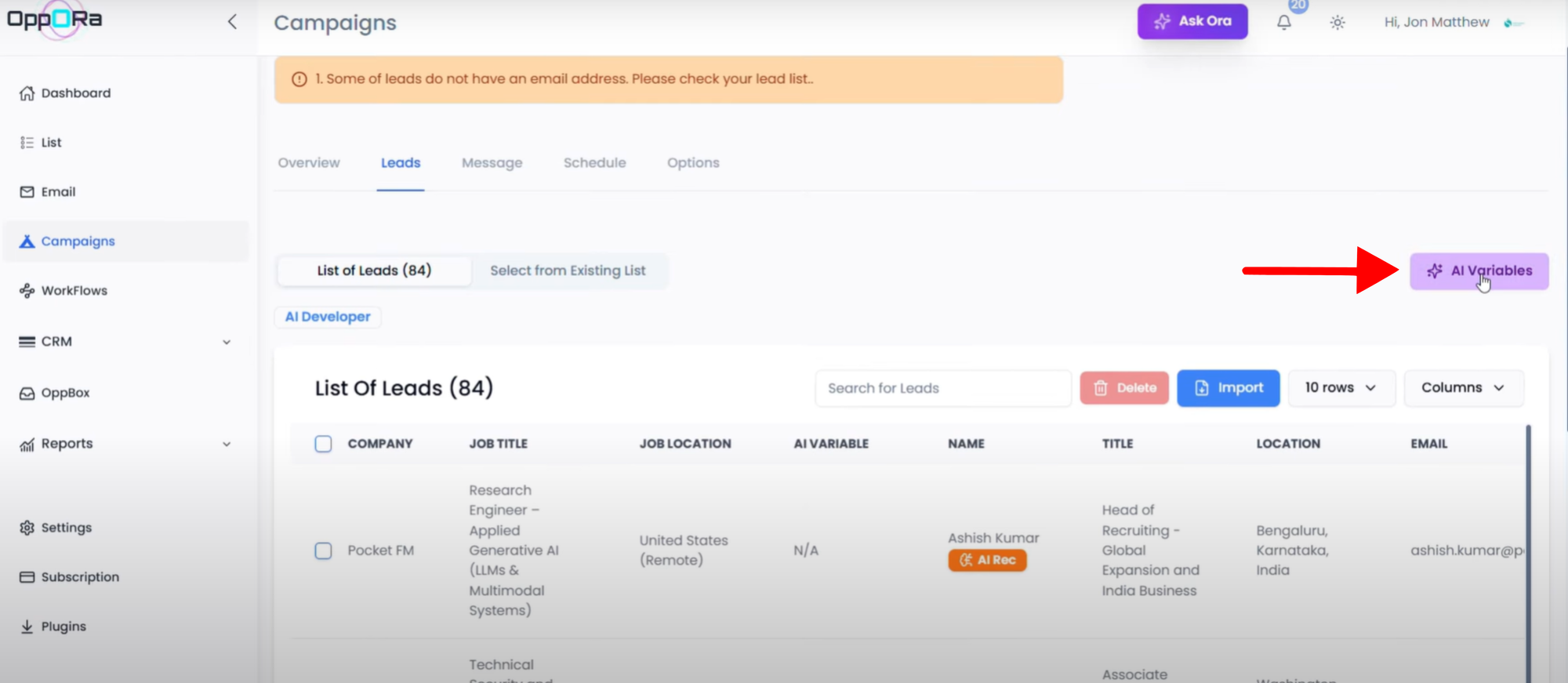The image size is (1568, 683).
Task: Expand the Reports sidebar menu
Action: pos(226,444)
